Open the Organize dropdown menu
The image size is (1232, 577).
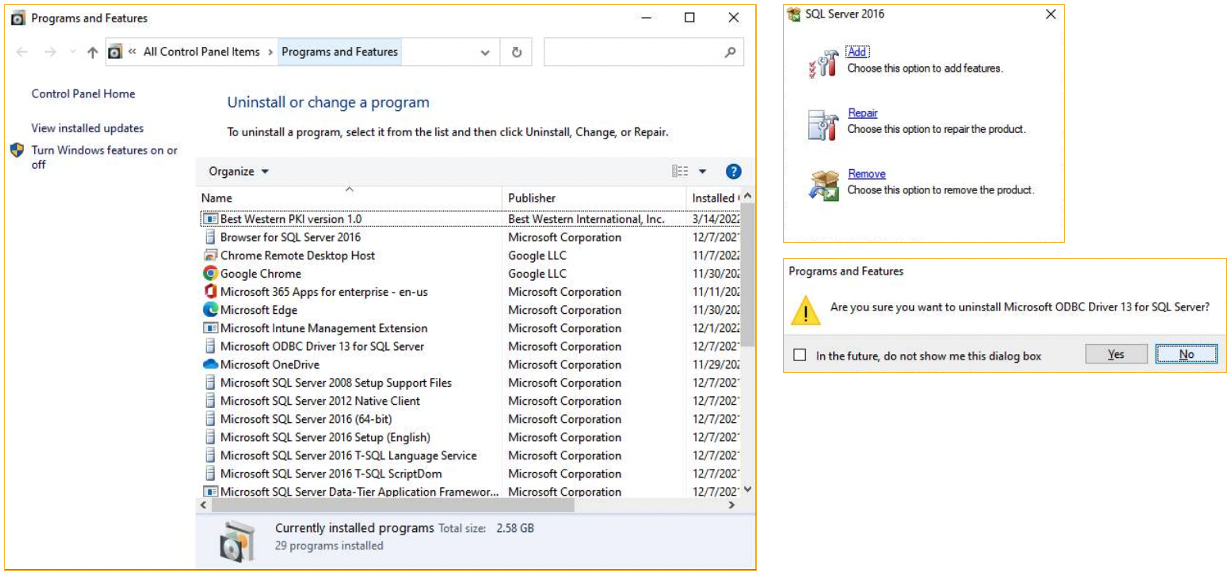coord(239,172)
